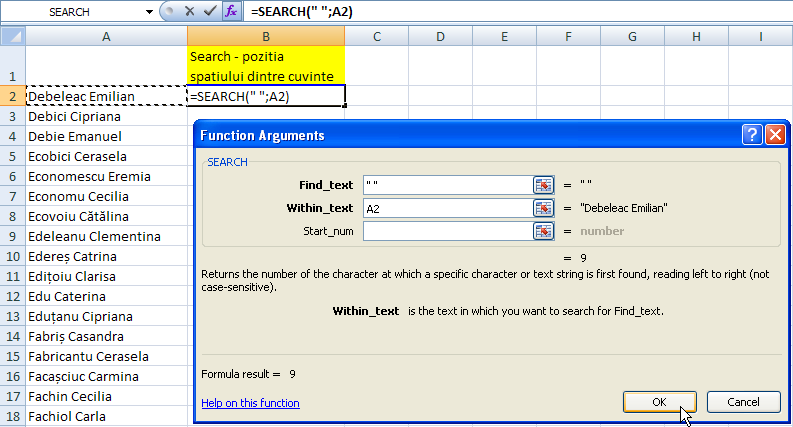Click cell 'Edereș Catrina'
793x427 pixels.
pyautogui.click(x=106, y=257)
